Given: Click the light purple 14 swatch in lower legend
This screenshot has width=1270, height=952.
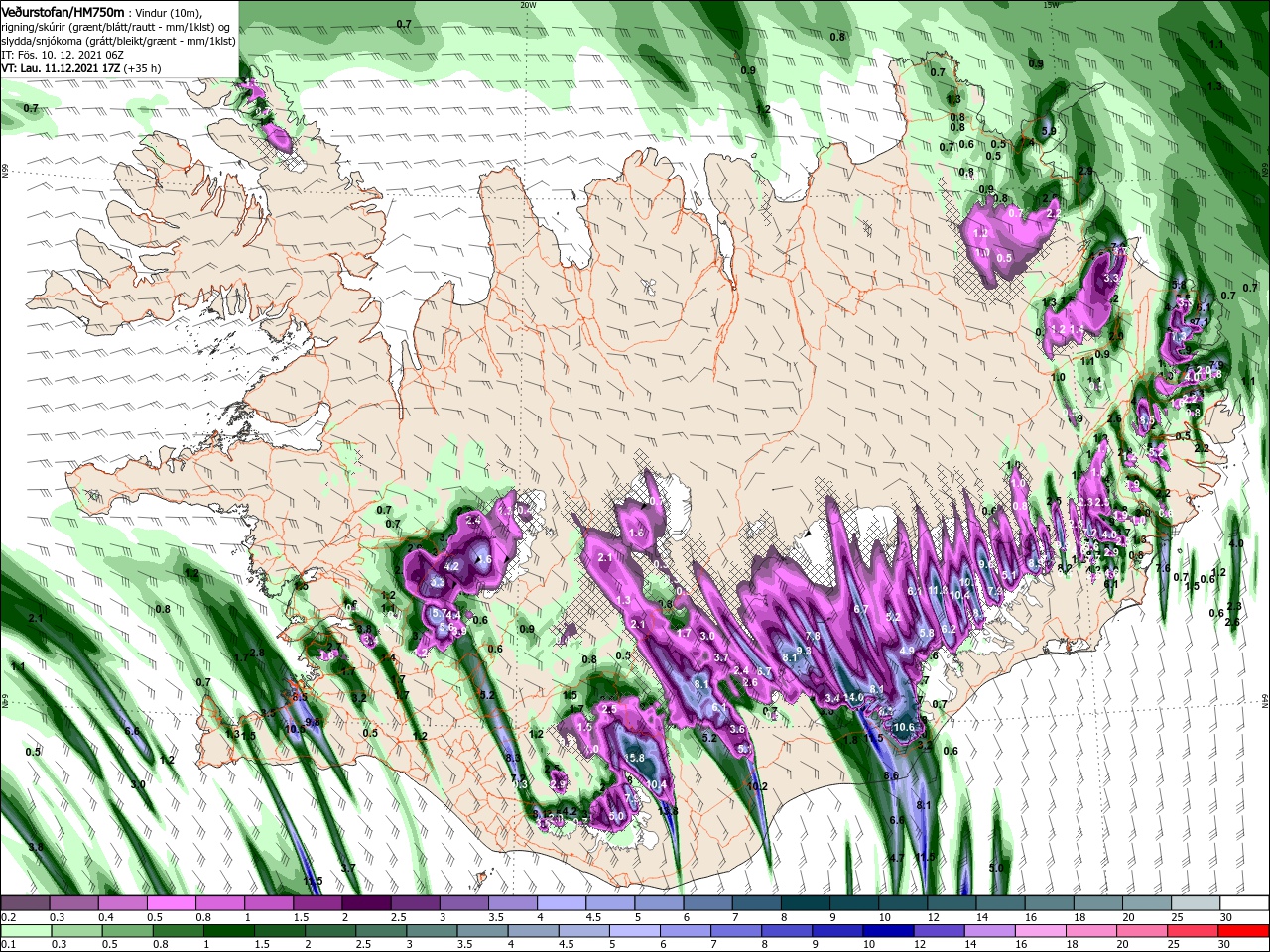Looking at the screenshot, I should click(988, 930).
